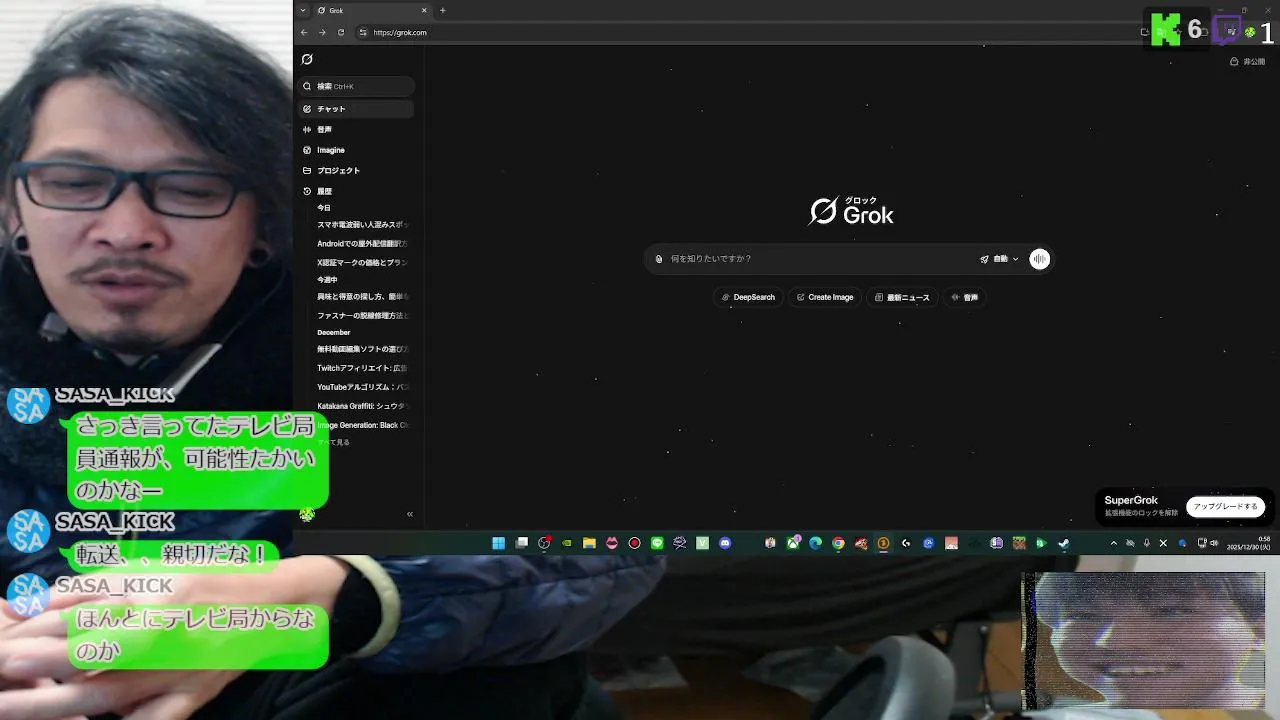The image size is (1280, 720).
Task: Open chat history ファスナーの脱線修理方法
Action: tap(362, 315)
